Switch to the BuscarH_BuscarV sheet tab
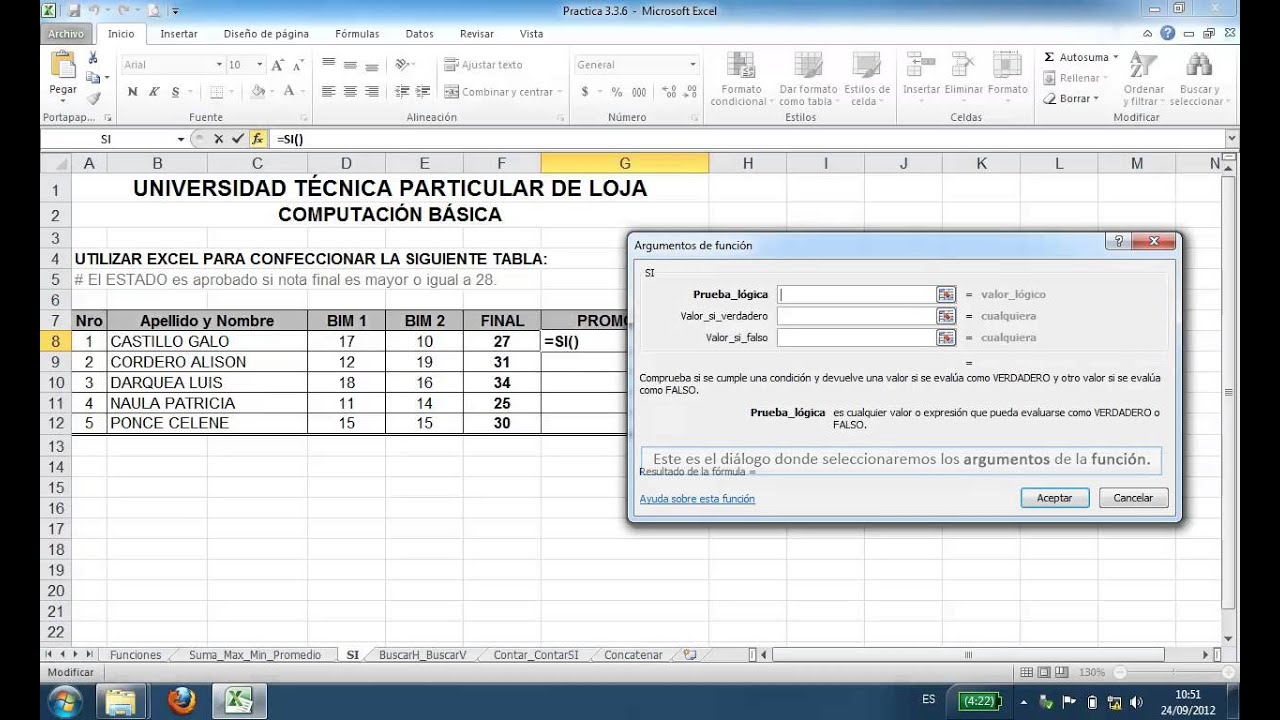This screenshot has height=720, width=1280. coord(422,655)
